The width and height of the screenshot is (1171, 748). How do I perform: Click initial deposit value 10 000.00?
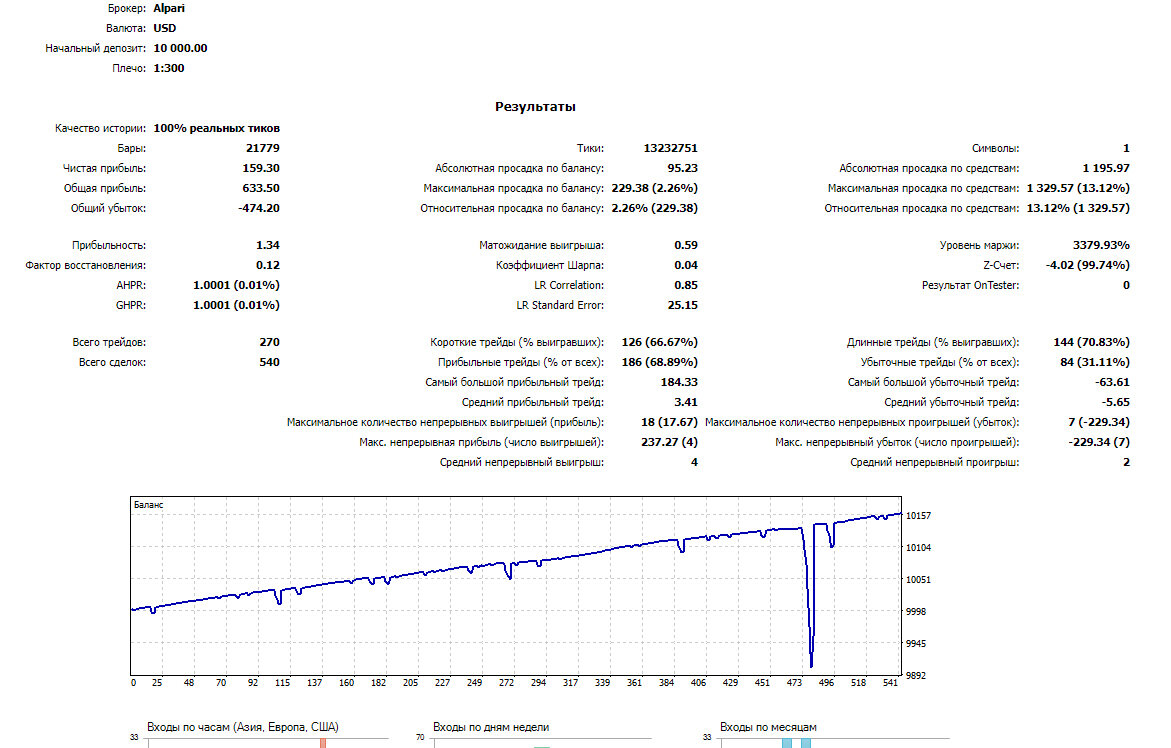pos(180,48)
